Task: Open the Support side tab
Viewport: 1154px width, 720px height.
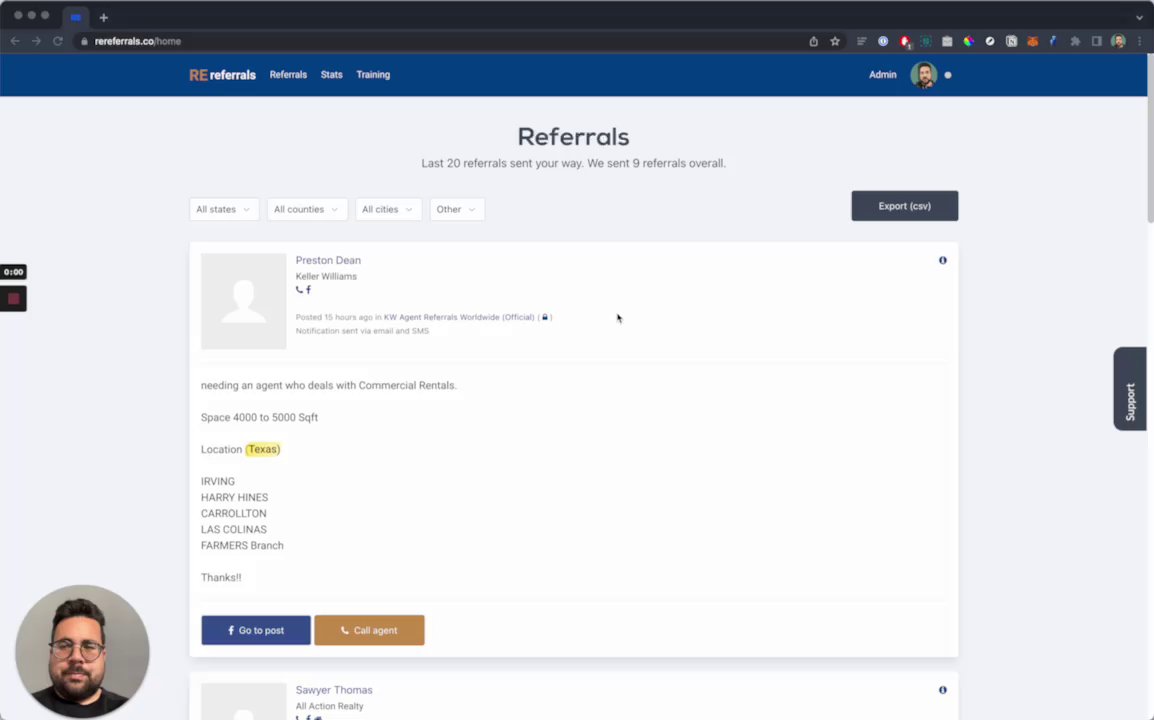Action: coord(1130,389)
